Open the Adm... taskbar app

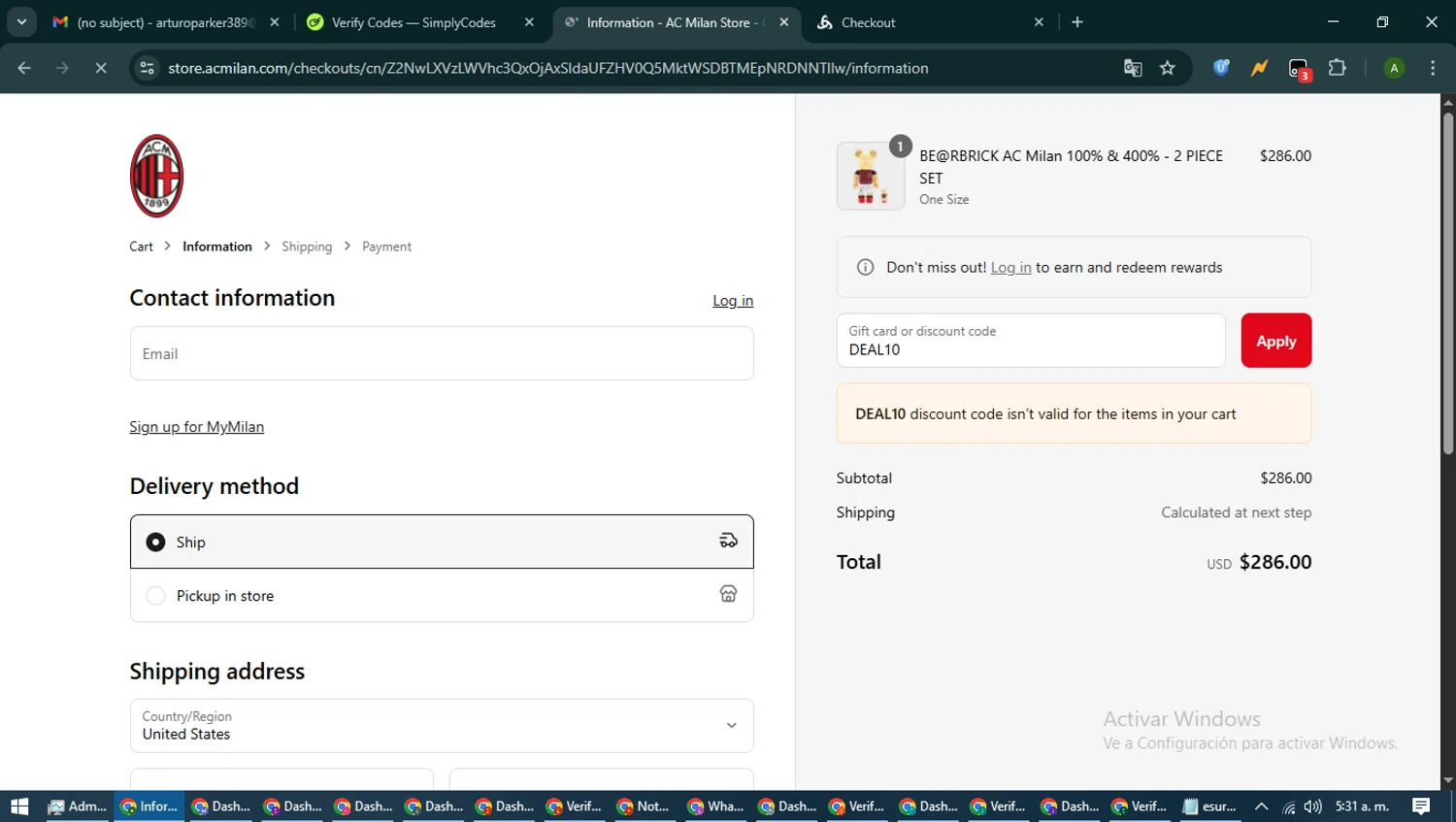coord(78,806)
